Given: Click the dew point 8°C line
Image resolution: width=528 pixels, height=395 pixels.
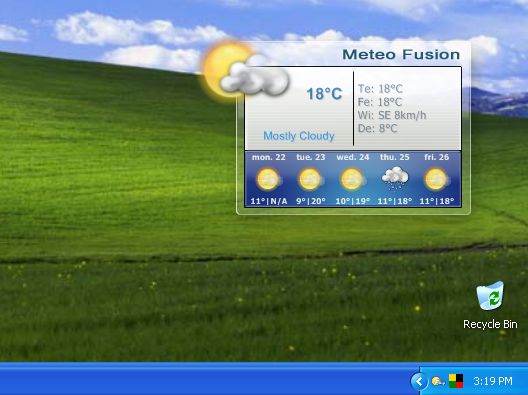Looking at the screenshot, I should pos(377,128).
